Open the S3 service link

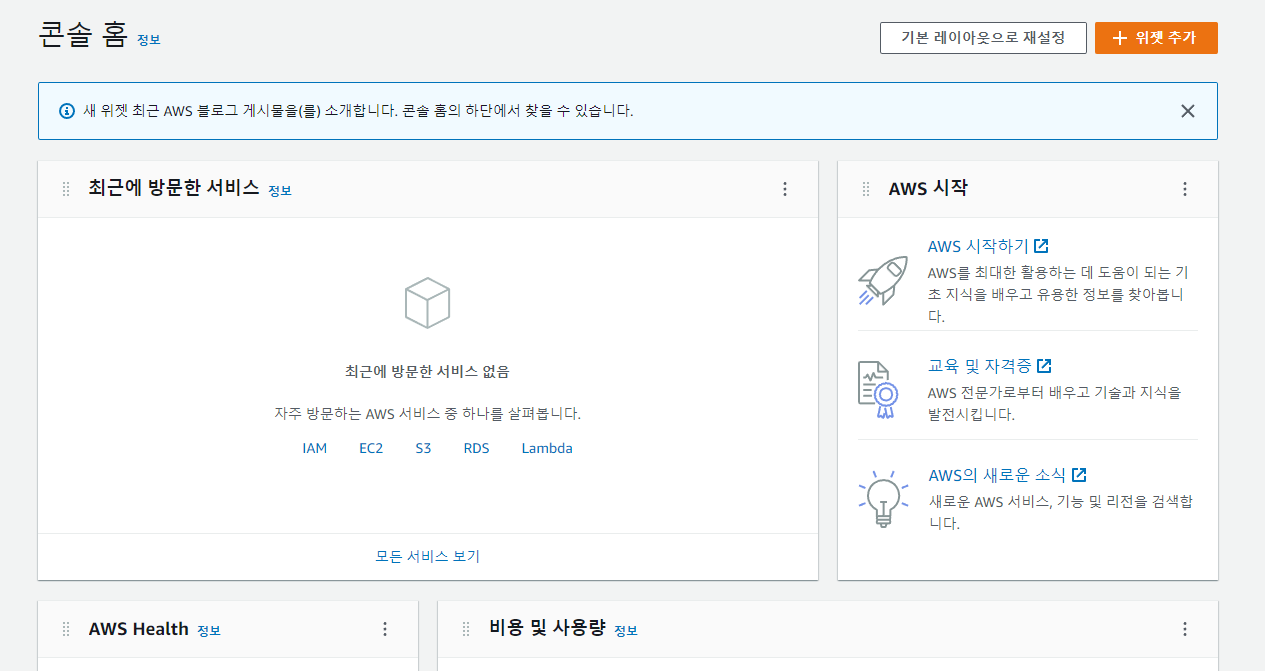(423, 448)
